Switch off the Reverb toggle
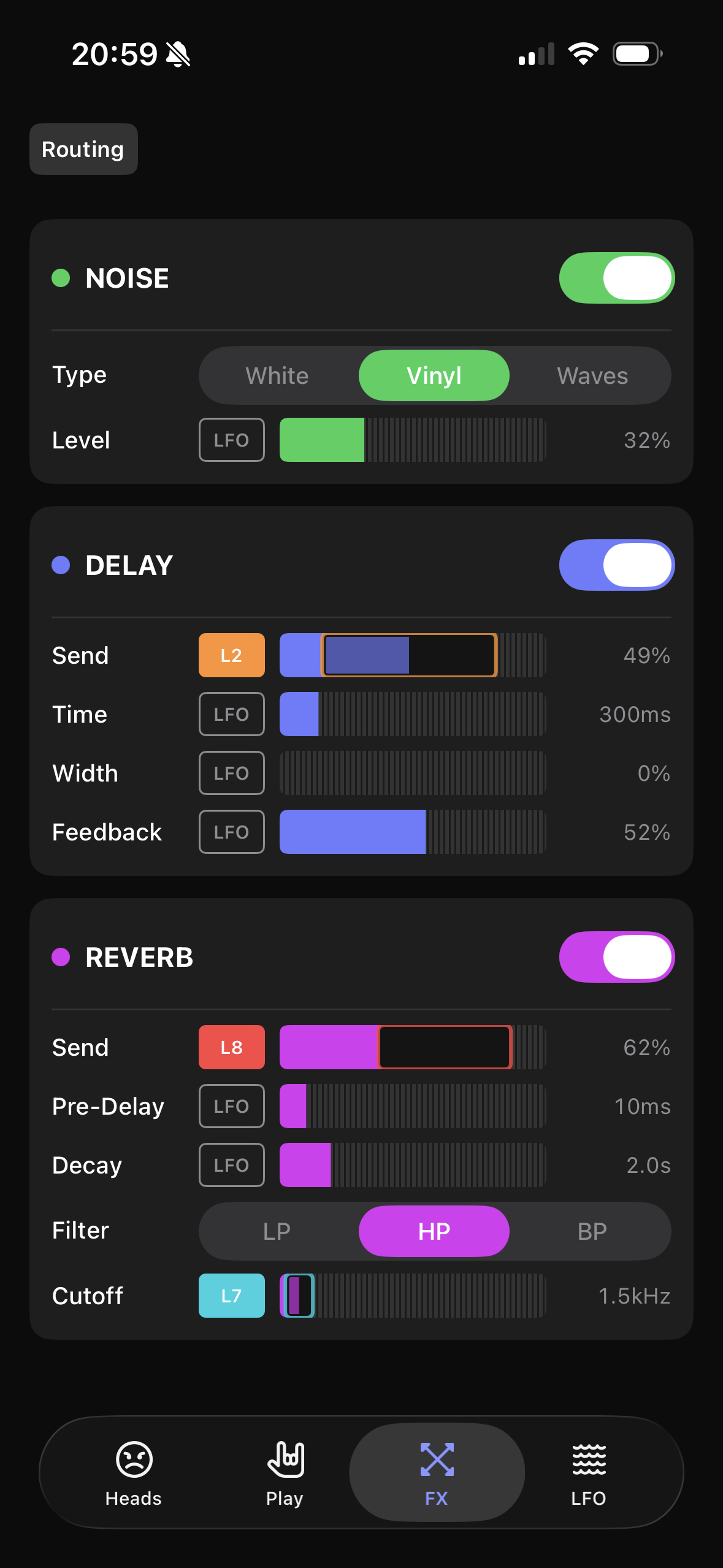Viewport: 723px width, 1568px height. (x=616, y=957)
